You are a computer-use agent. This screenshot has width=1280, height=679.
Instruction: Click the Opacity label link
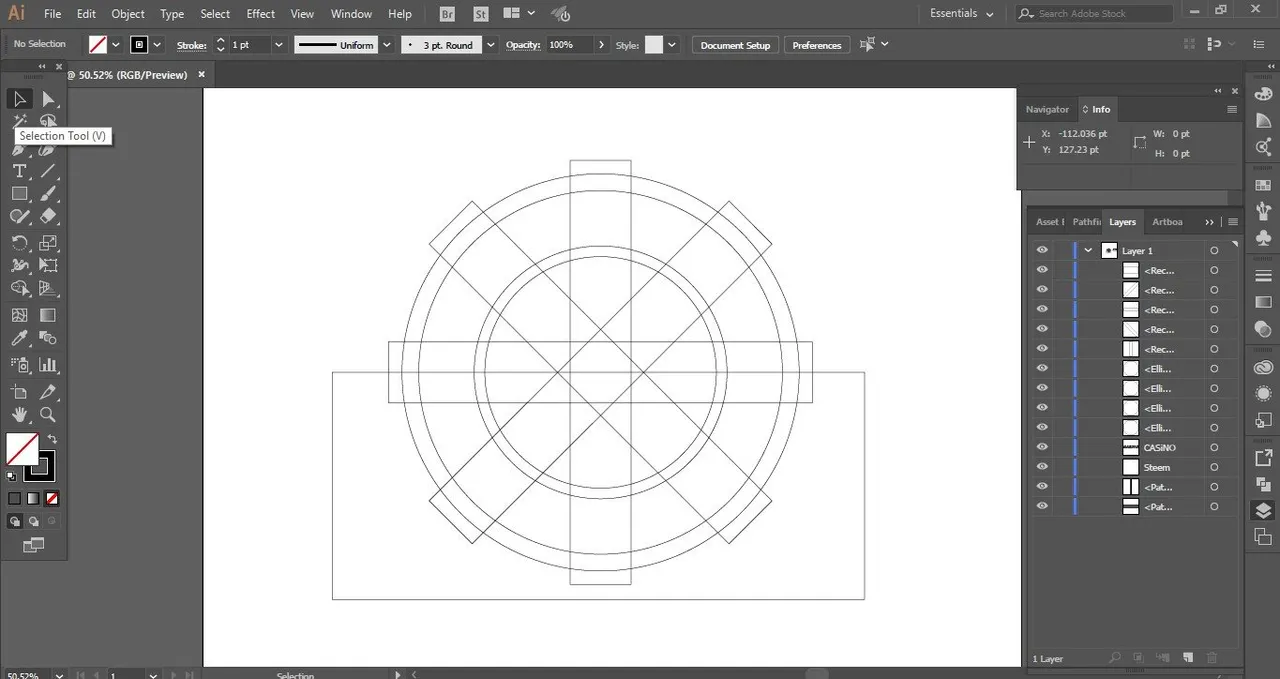point(523,45)
